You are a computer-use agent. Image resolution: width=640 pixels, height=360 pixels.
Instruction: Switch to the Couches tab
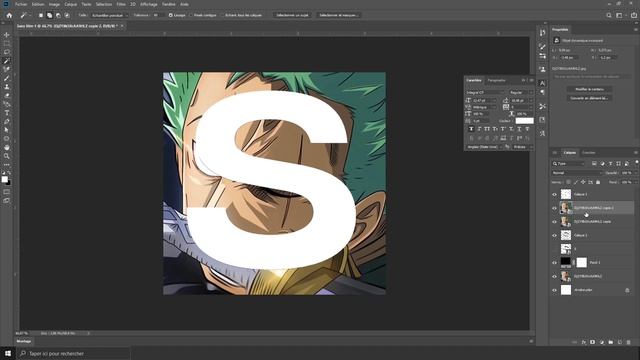[x=588, y=153]
